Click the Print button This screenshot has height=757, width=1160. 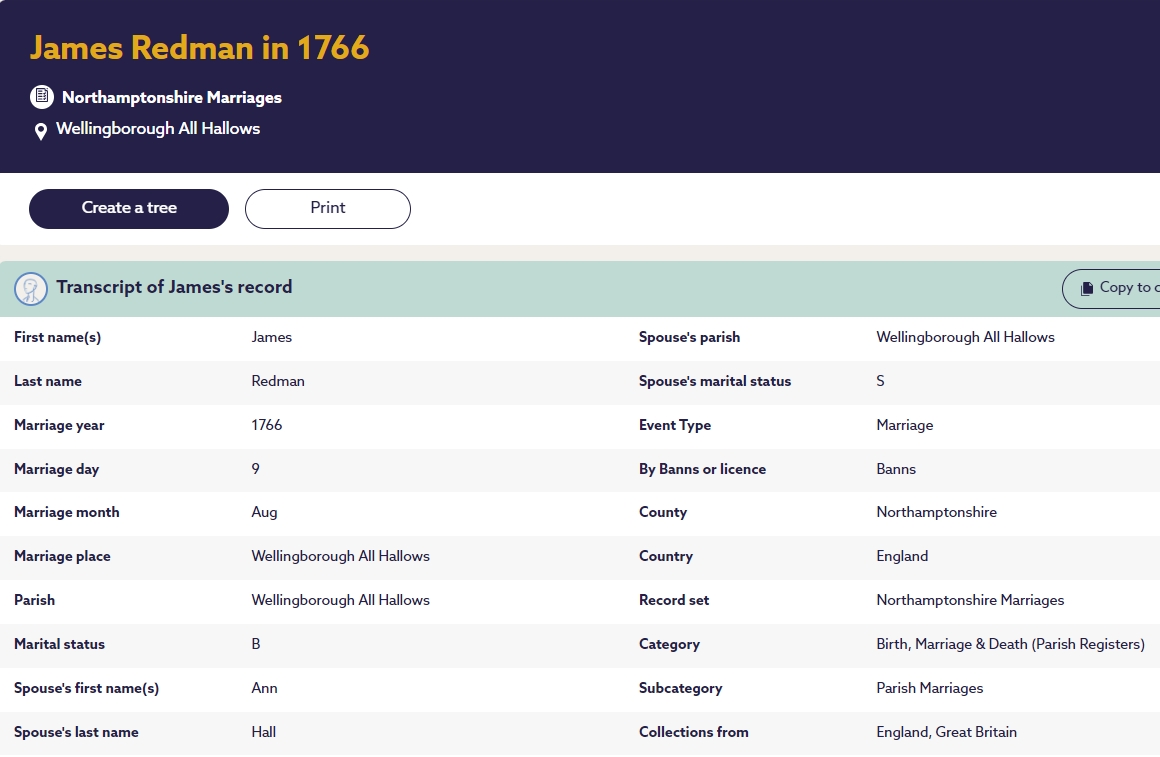click(x=328, y=209)
